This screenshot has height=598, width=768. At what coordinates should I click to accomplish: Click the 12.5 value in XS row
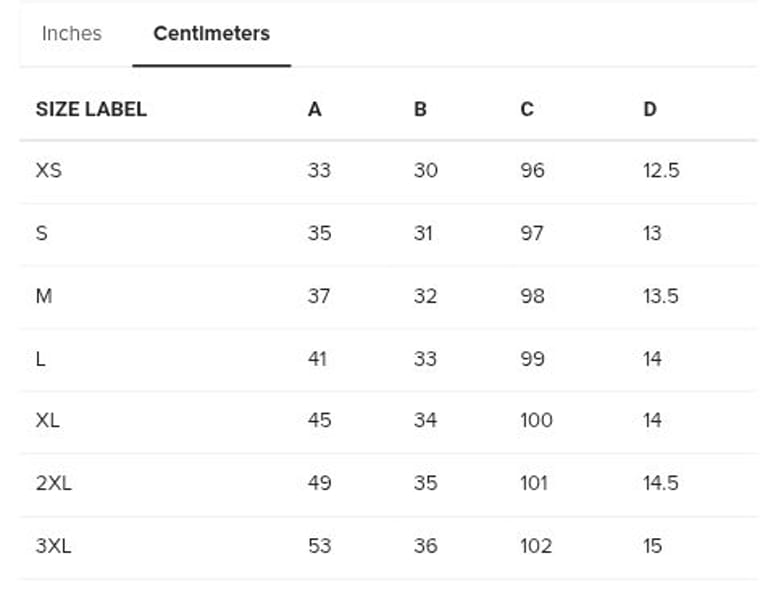(661, 171)
